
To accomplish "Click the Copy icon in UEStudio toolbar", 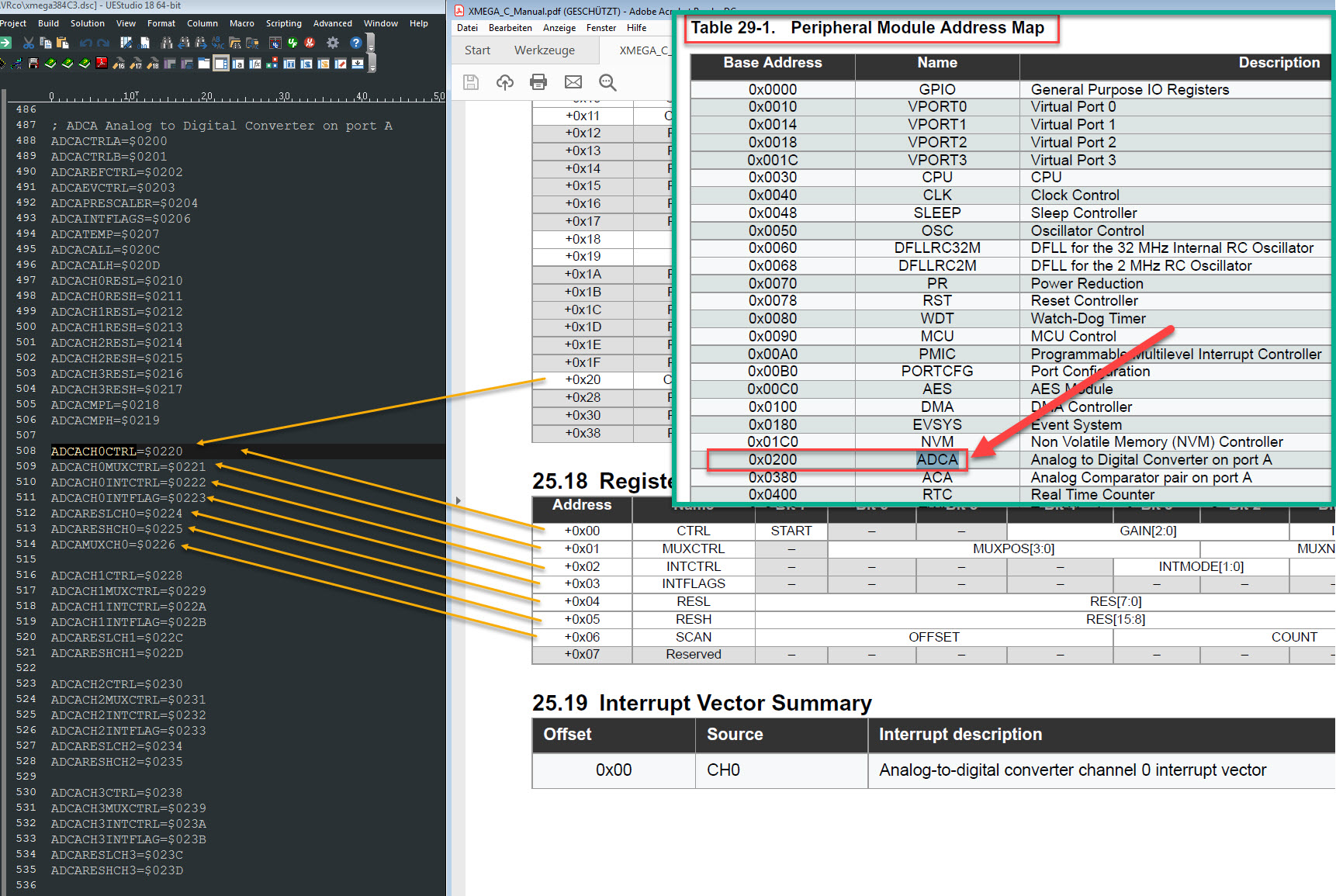I will click(46, 43).
